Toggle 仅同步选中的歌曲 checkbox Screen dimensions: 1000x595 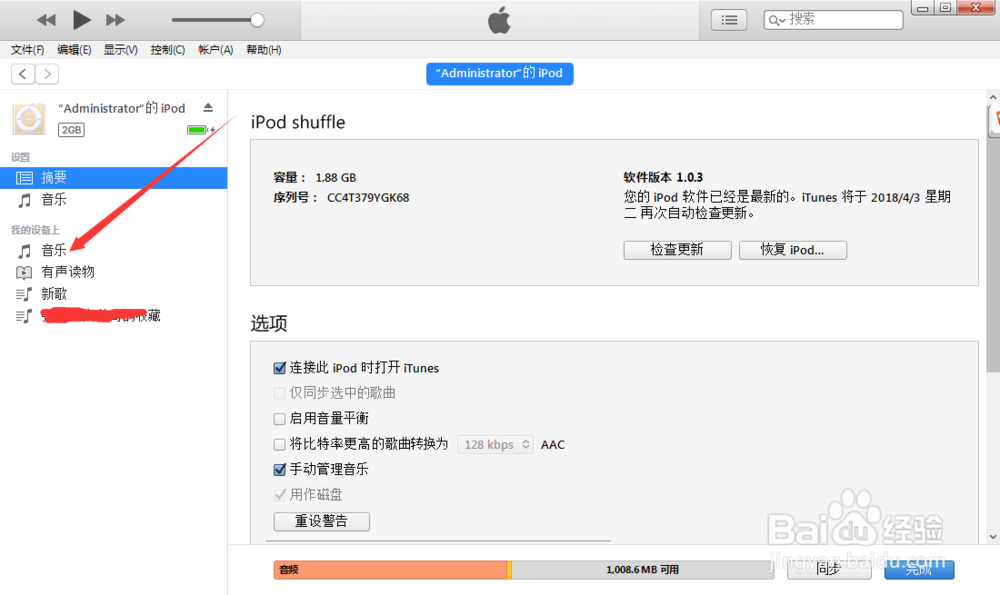[x=279, y=393]
